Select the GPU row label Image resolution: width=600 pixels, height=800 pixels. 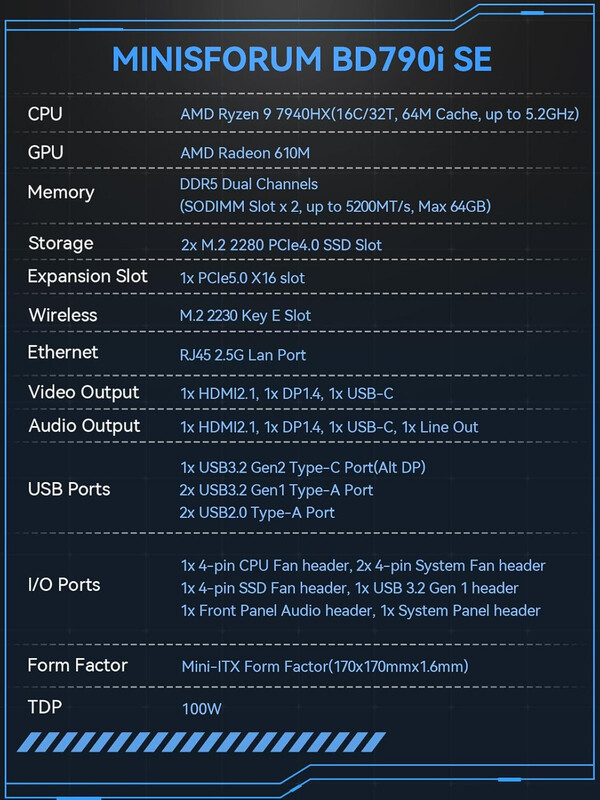click(x=45, y=153)
